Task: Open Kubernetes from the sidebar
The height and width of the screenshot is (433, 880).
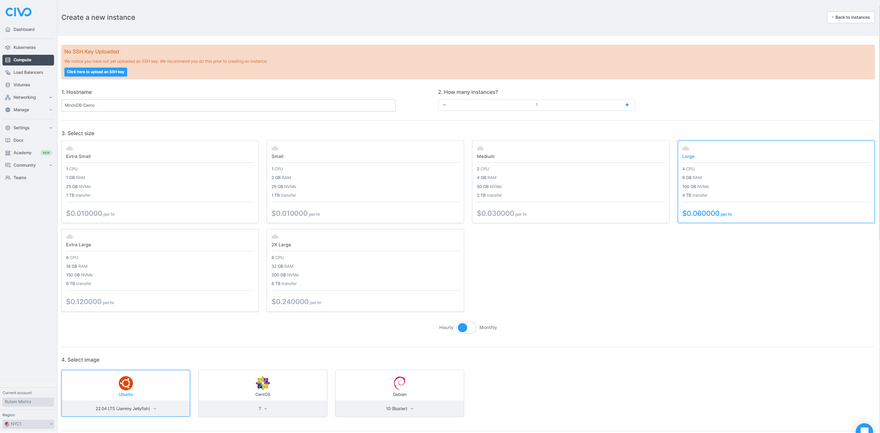Action: click(24, 47)
